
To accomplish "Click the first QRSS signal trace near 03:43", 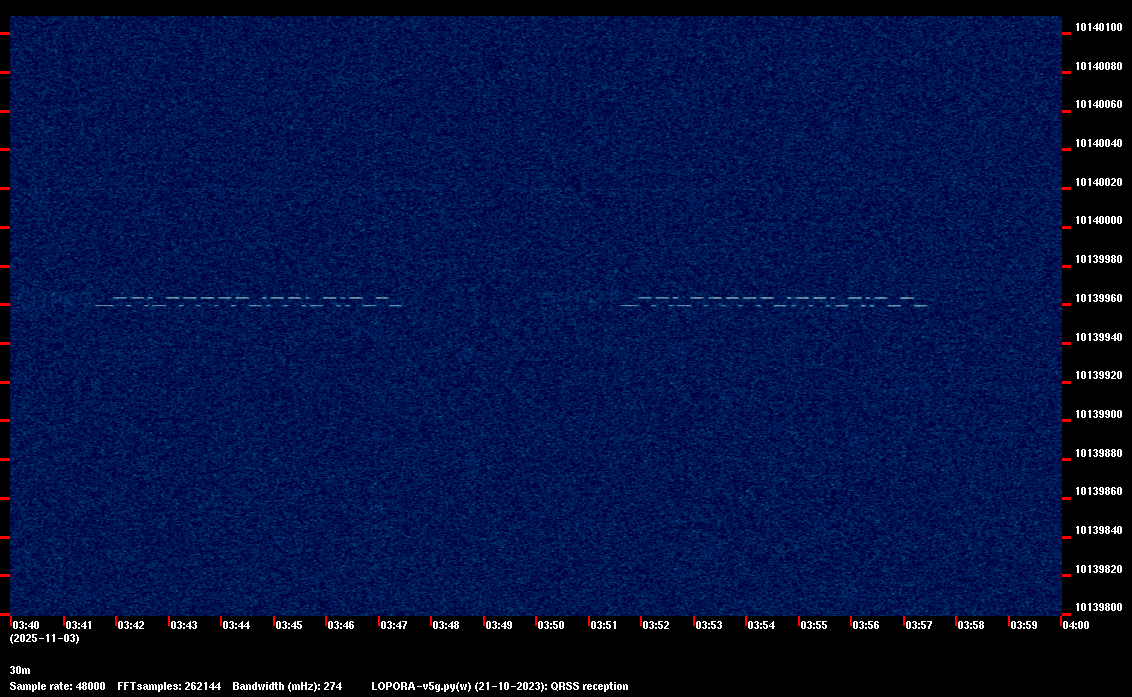I will click(x=249, y=302).
